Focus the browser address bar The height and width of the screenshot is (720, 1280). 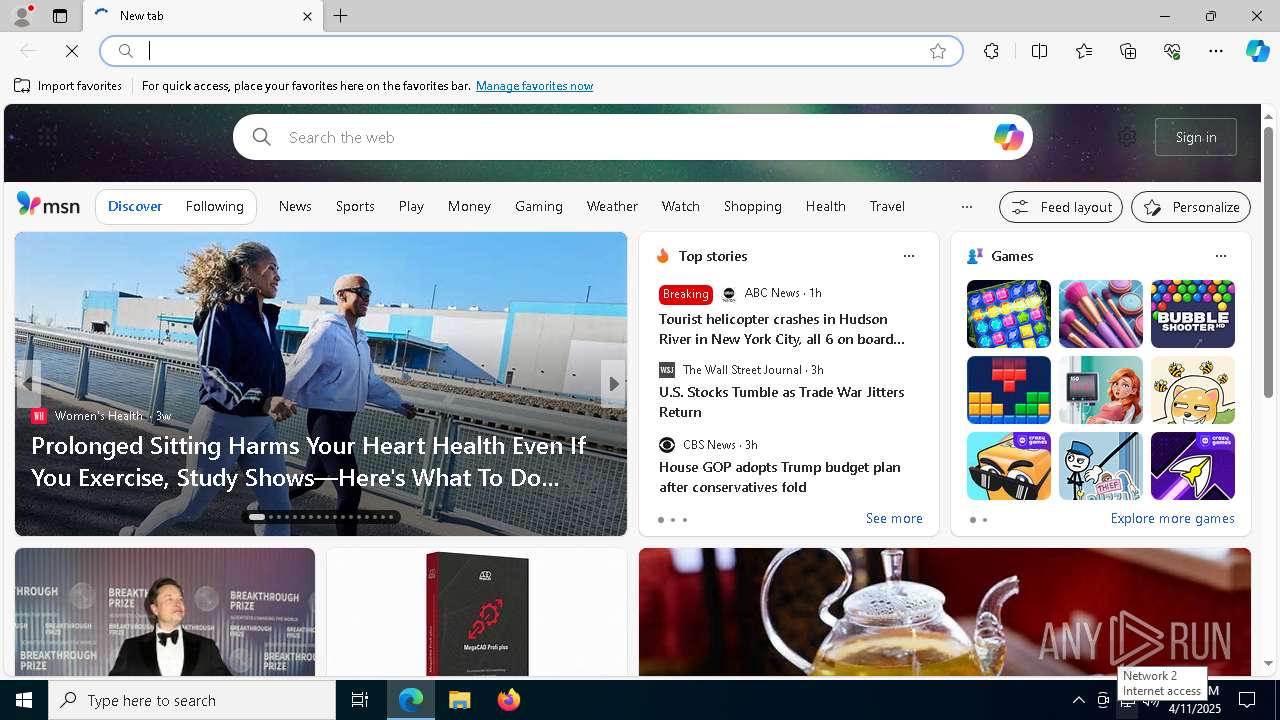pyautogui.click(x=531, y=51)
